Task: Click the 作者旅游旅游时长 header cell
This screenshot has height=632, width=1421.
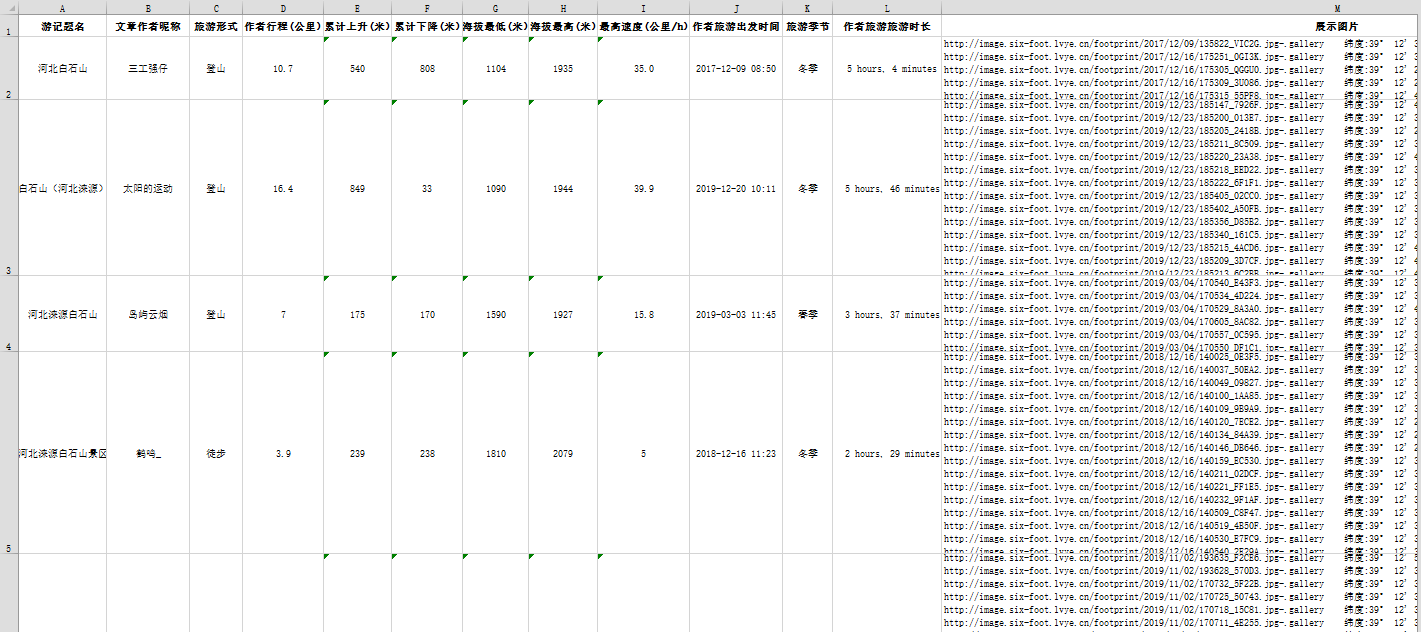Action: pyautogui.click(x=887, y=27)
